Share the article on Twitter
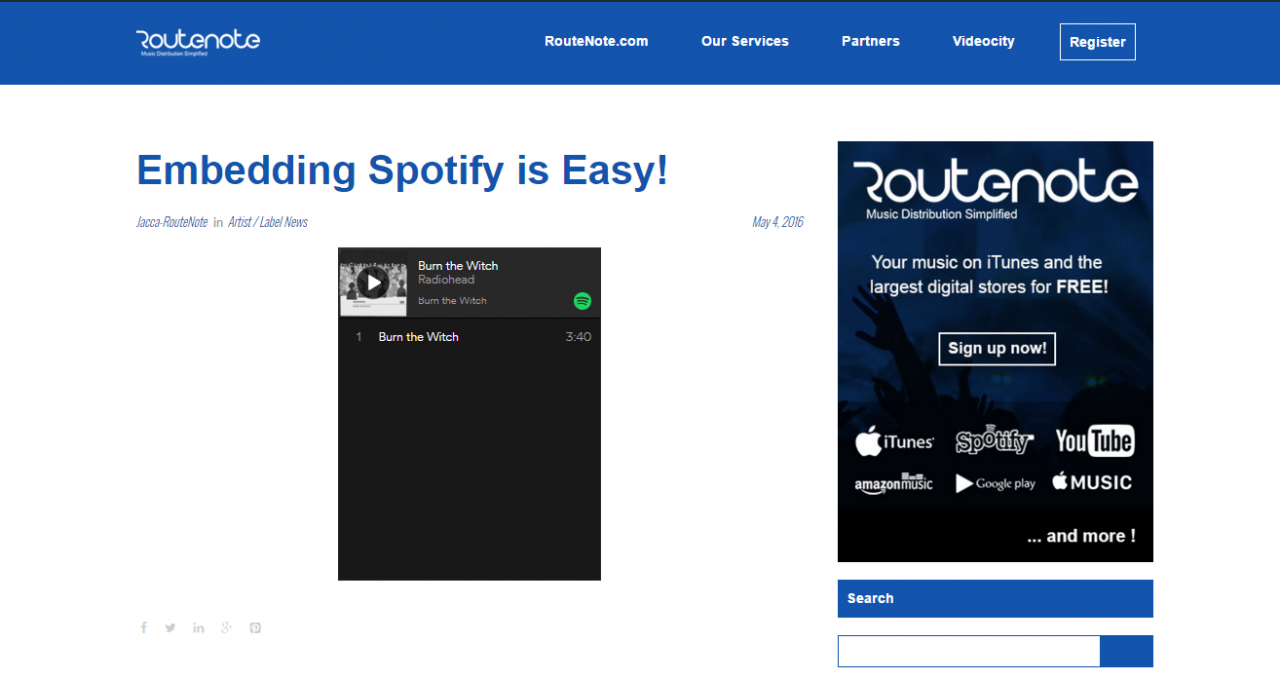 [170, 627]
